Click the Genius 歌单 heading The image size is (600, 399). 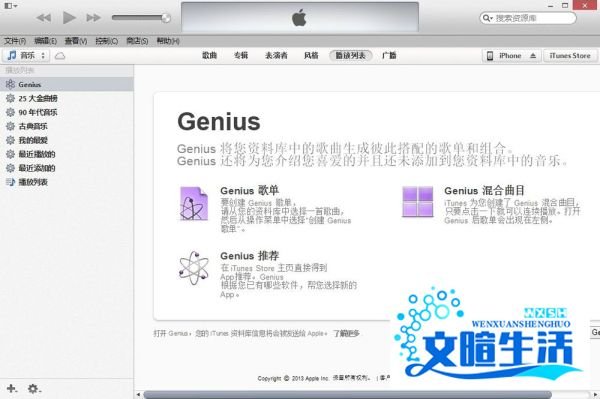click(x=249, y=190)
